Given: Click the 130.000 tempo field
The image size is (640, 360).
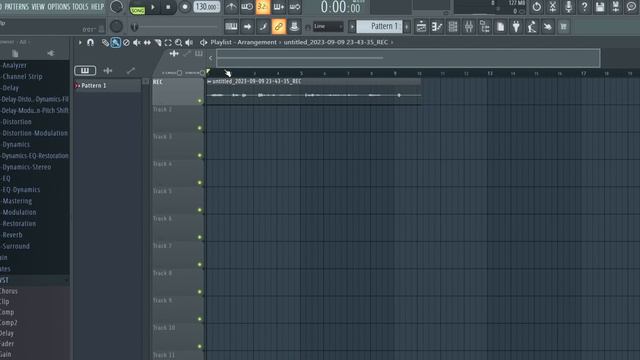Looking at the screenshot, I should pyautogui.click(x=206, y=7).
